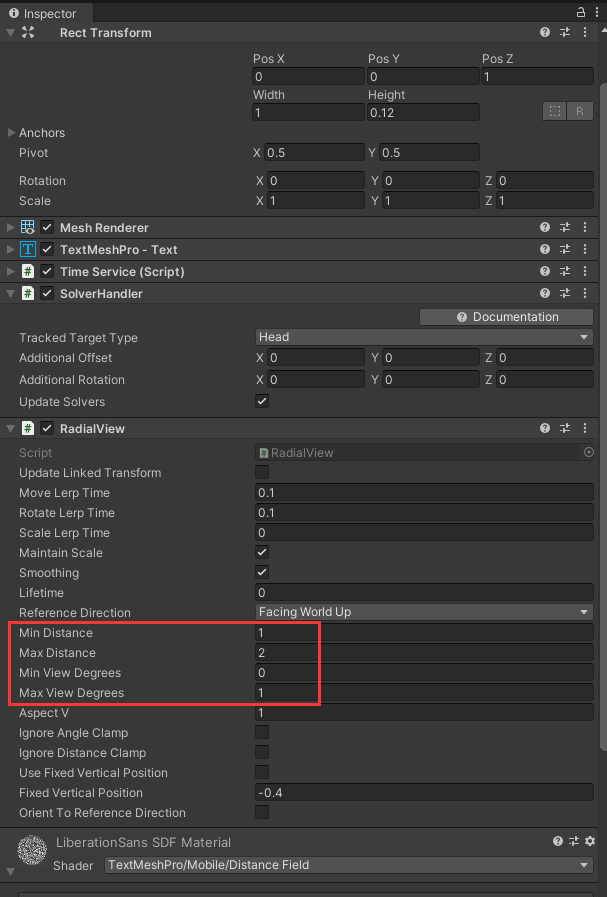Enable Ignore Angle Clamp checkbox

click(262, 733)
